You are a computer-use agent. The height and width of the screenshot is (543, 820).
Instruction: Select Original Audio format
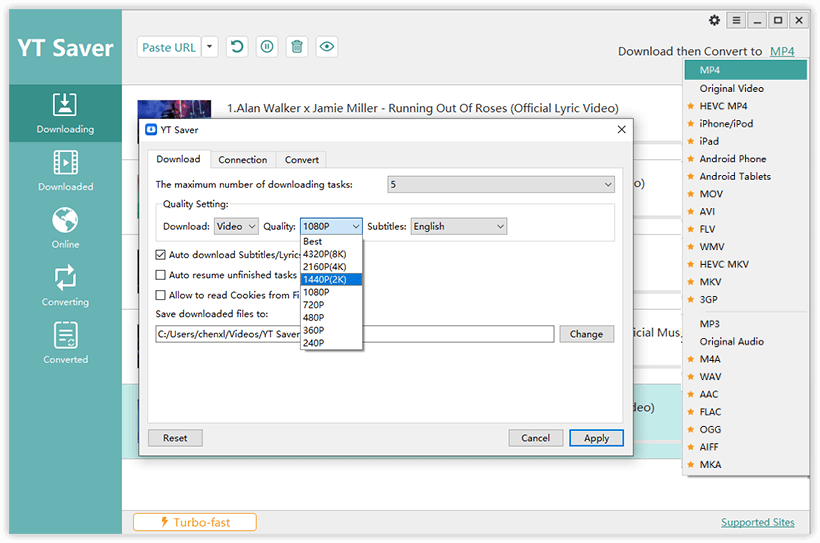[746, 342]
